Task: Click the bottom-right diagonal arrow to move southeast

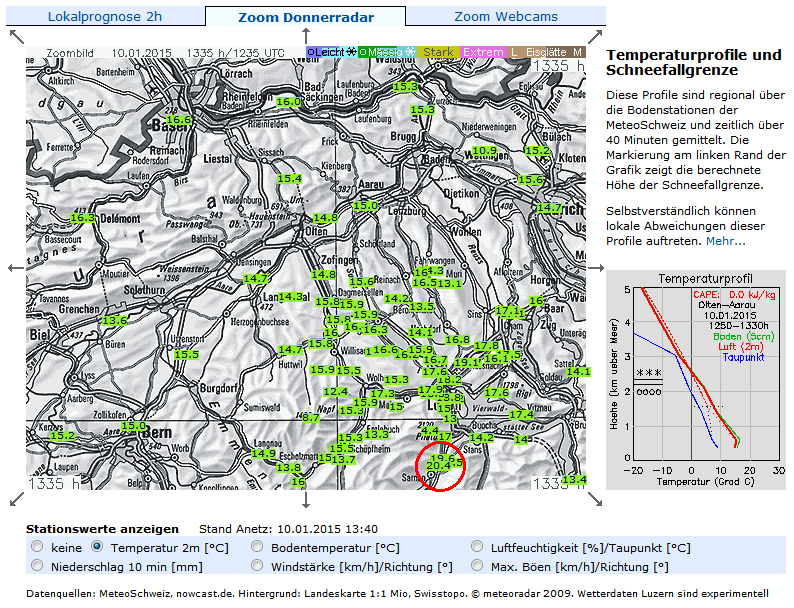Action: pos(596,499)
